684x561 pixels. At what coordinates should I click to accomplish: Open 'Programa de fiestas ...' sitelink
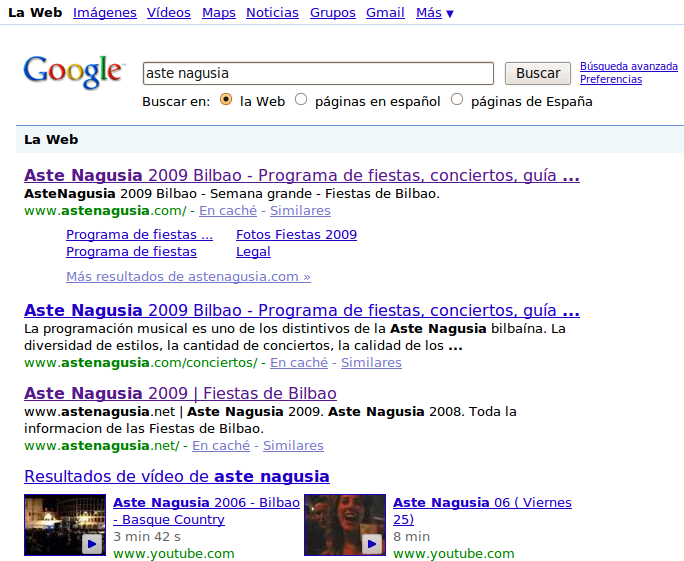pyautogui.click(x=140, y=235)
